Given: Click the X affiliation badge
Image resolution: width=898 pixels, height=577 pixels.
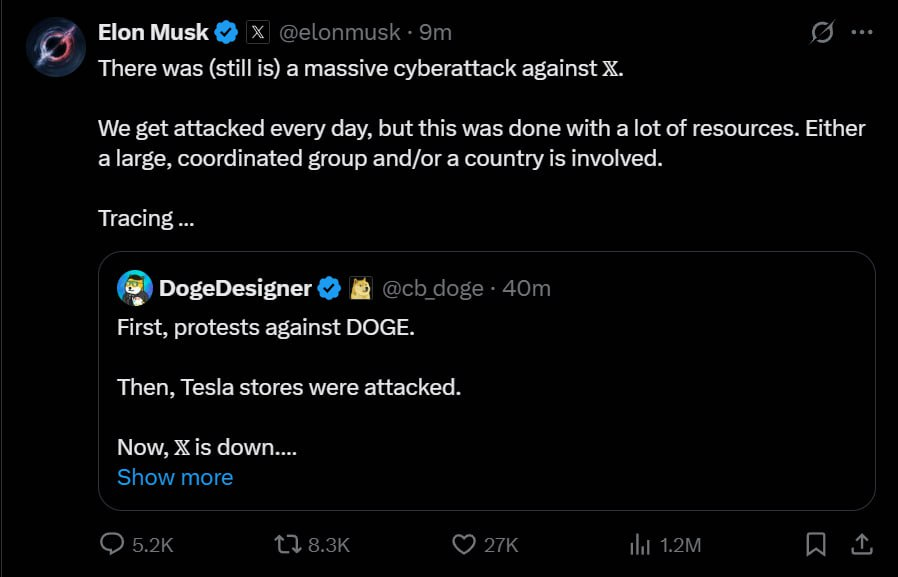Looking at the screenshot, I should click(x=257, y=32).
